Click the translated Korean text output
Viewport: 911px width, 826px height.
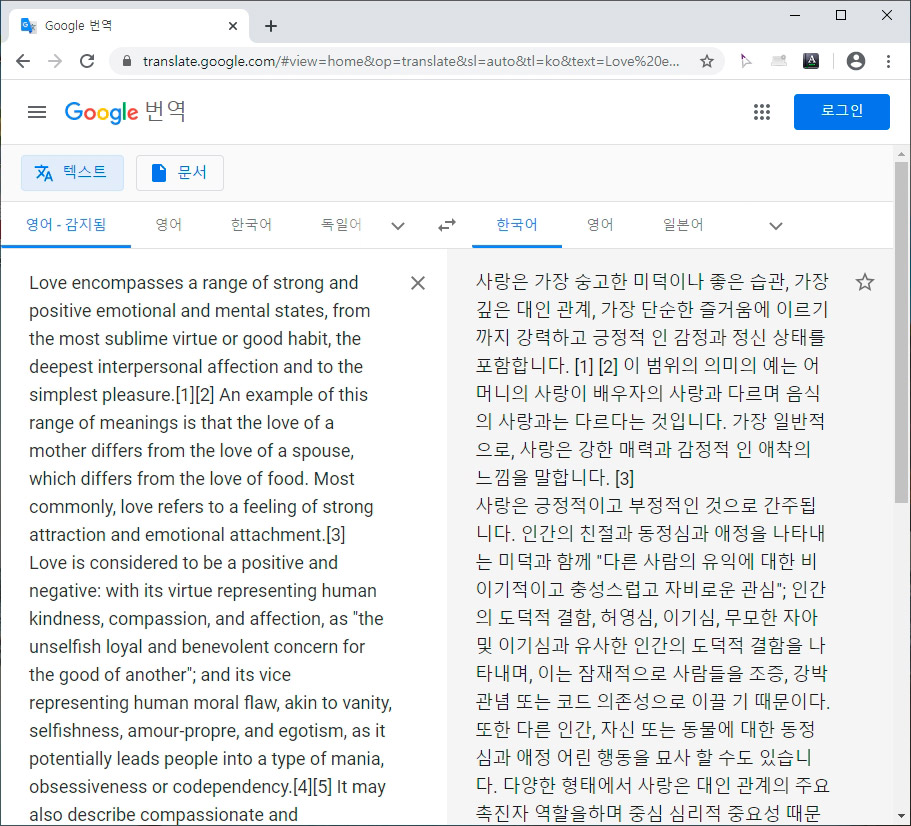point(652,546)
